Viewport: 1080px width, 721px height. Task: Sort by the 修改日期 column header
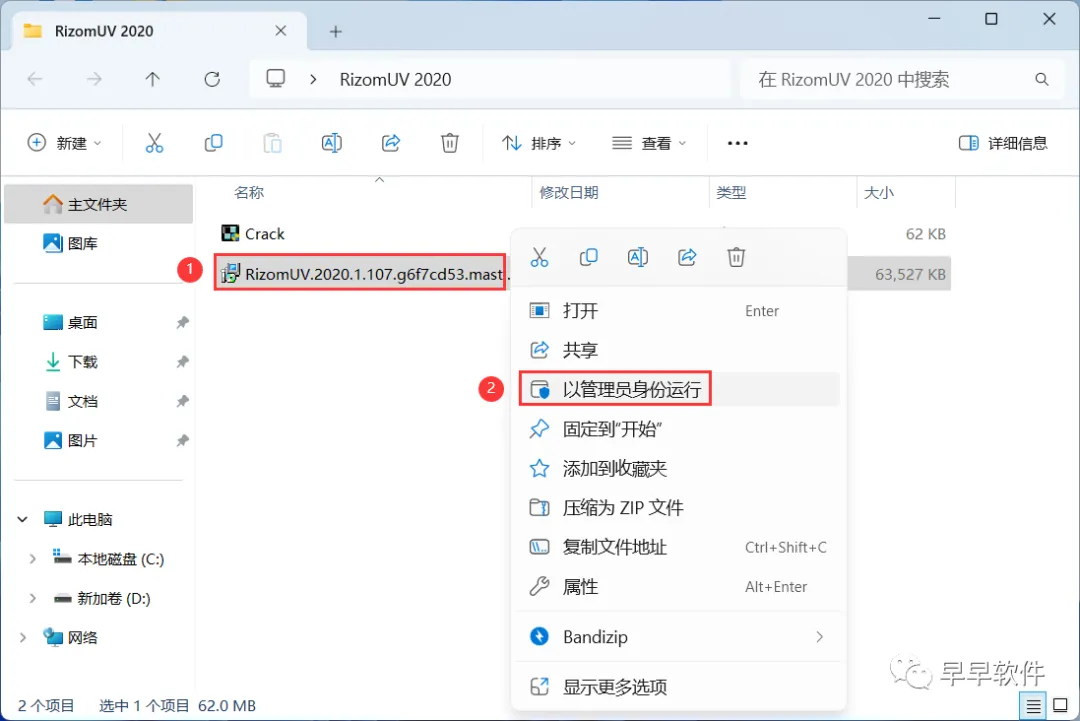pos(568,192)
